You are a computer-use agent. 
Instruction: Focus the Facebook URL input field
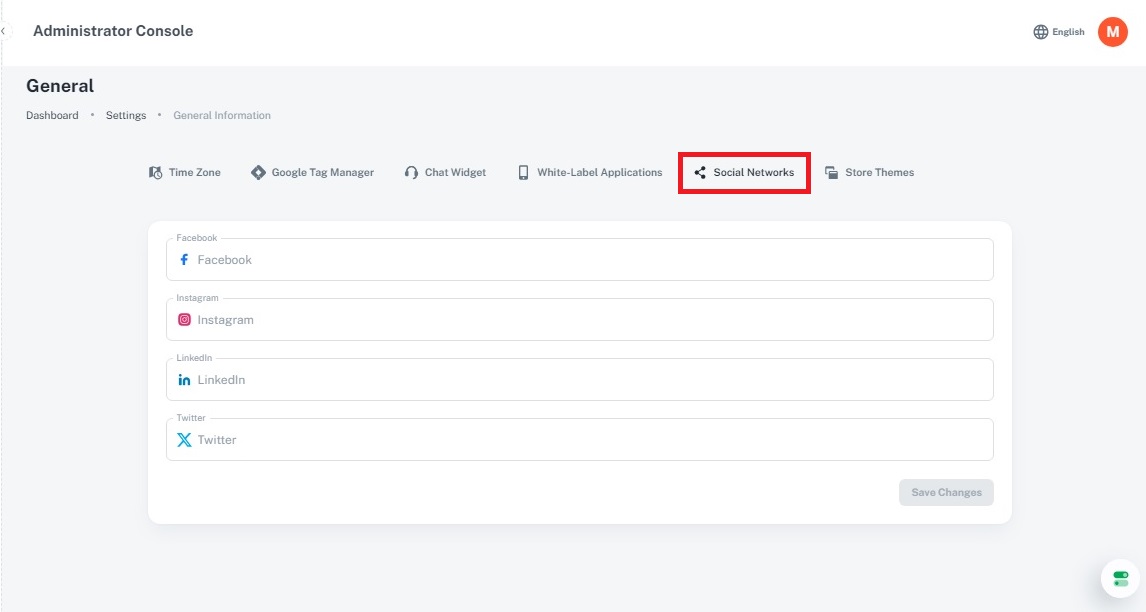point(590,260)
